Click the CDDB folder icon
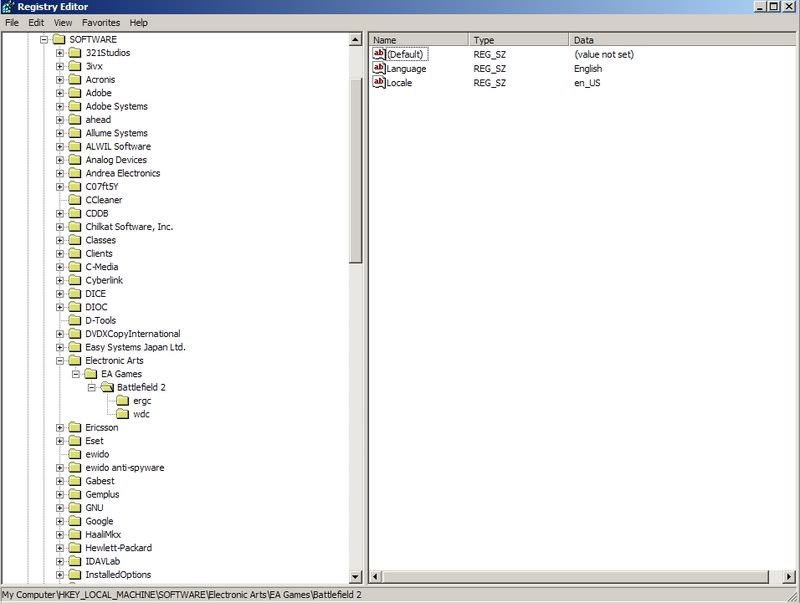Screen dimensions: 800x603 pyautogui.click(x=75, y=213)
